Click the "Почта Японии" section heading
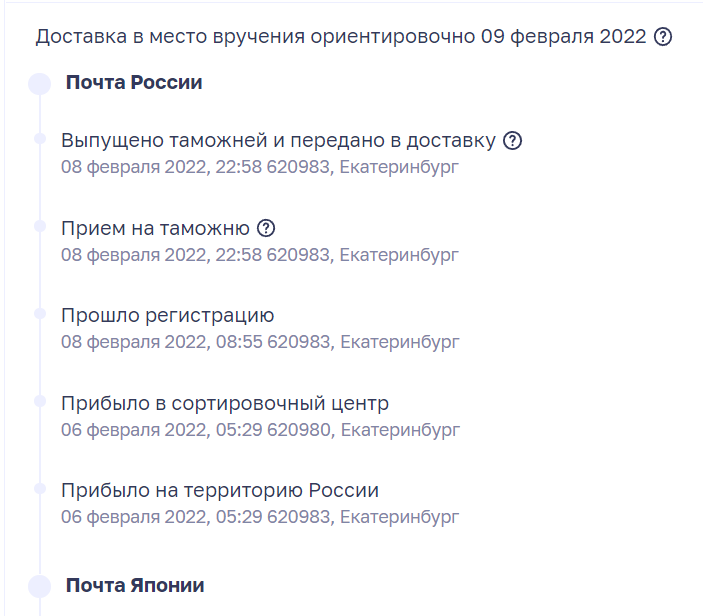703x616 pixels. tap(135, 586)
